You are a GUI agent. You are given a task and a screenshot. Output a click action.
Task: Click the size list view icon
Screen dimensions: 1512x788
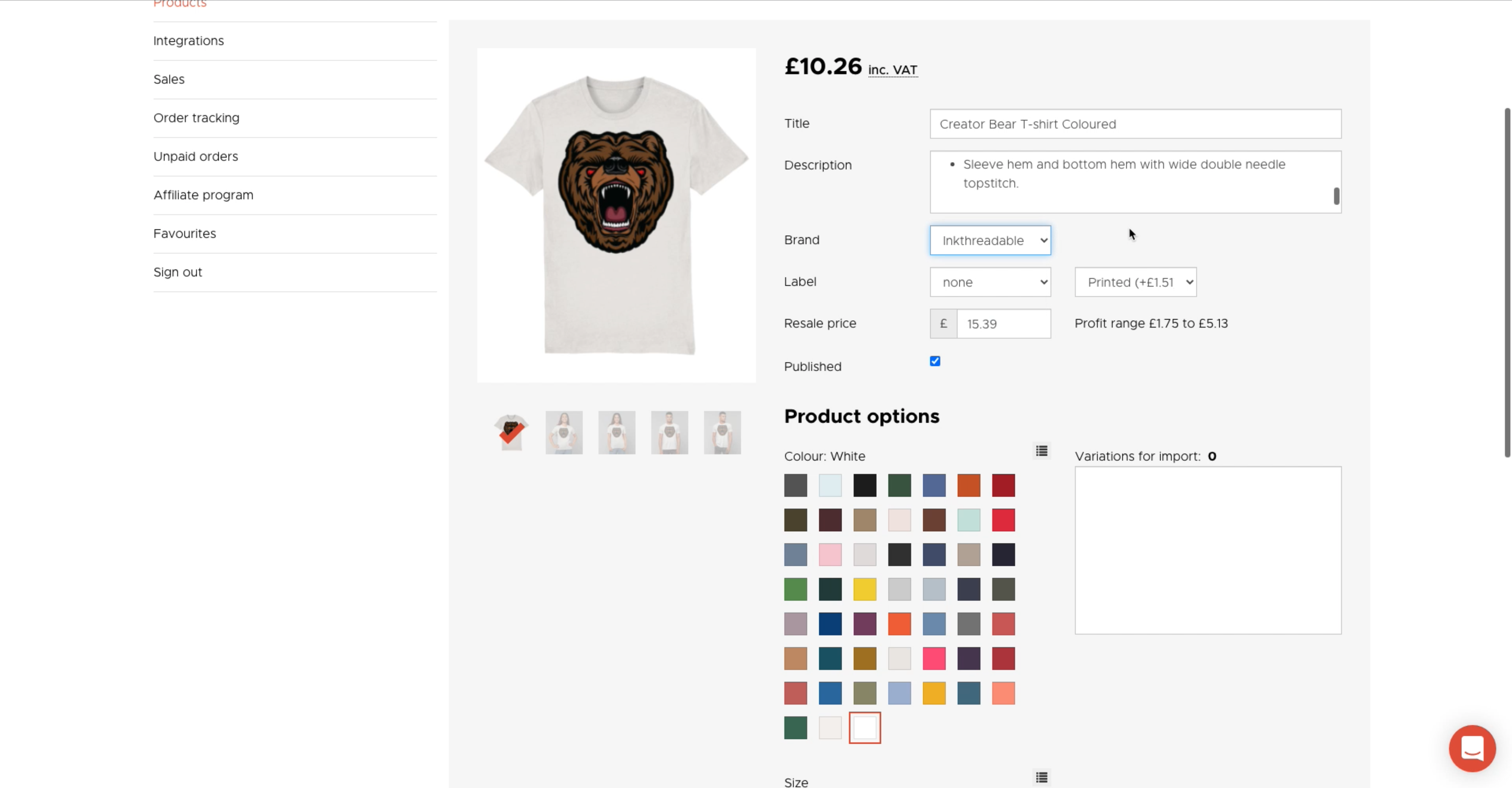(1042, 777)
